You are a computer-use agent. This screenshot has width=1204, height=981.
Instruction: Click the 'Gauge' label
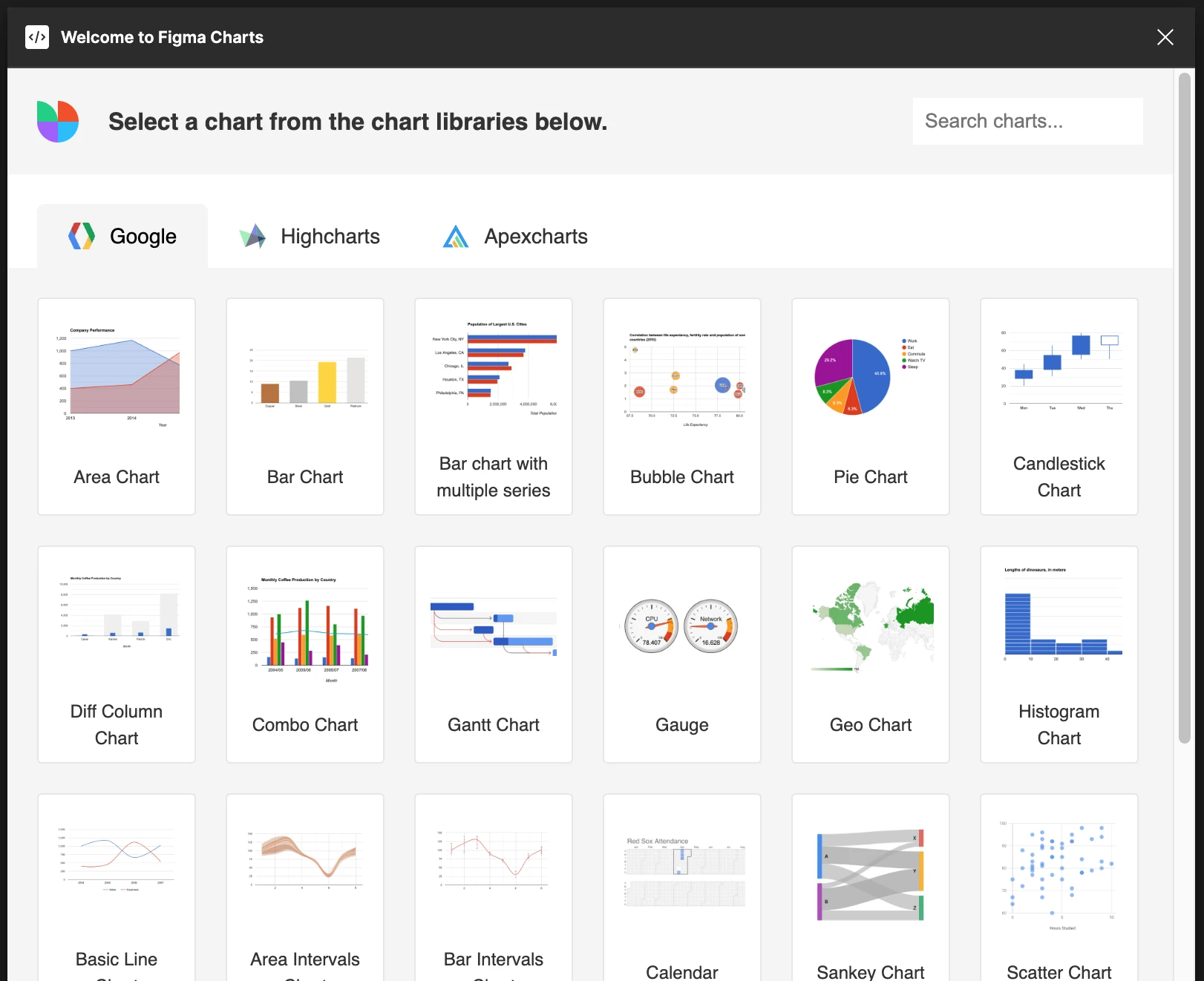coord(682,725)
